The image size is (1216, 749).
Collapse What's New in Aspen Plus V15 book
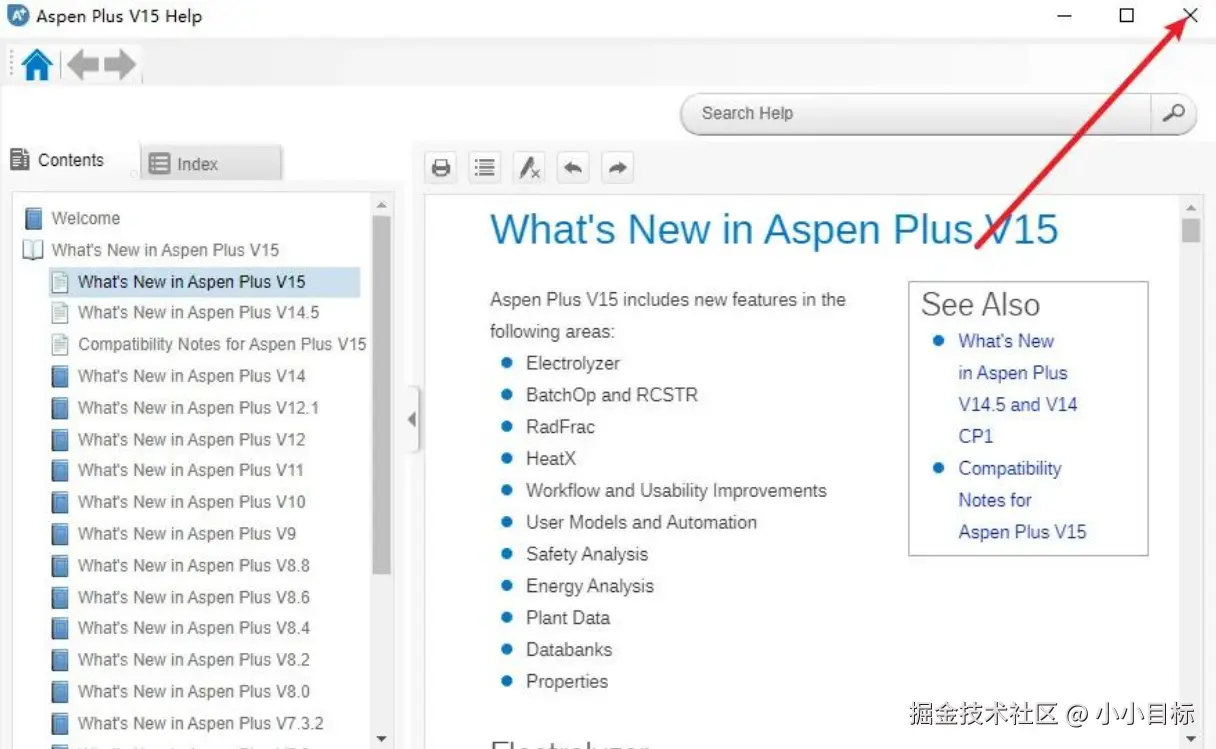pyautogui.click(x=165, y=250)
